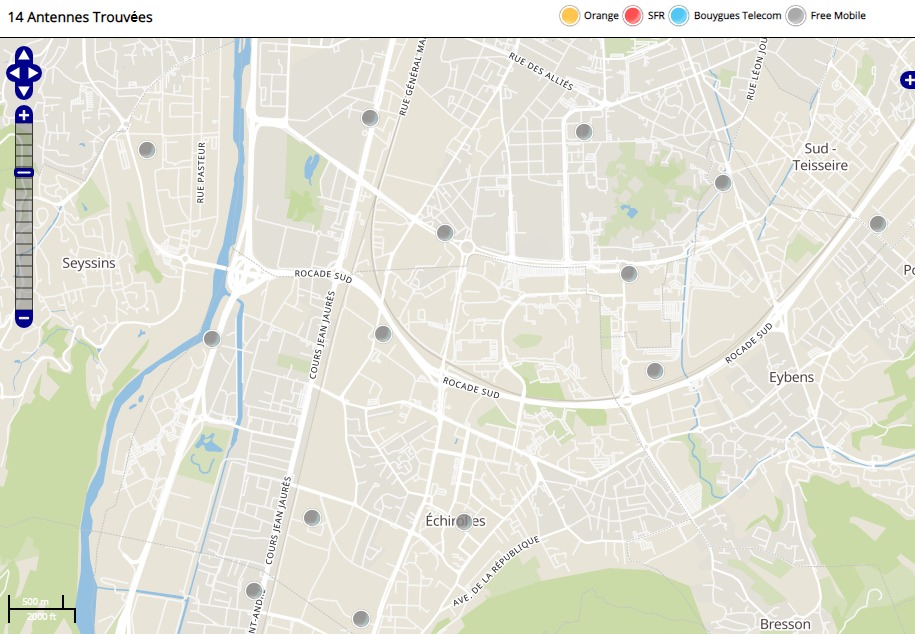Pan the map right with the arrow
This screenshot has width=915, height=634.
pyautogui.click(x=35, y=73)
